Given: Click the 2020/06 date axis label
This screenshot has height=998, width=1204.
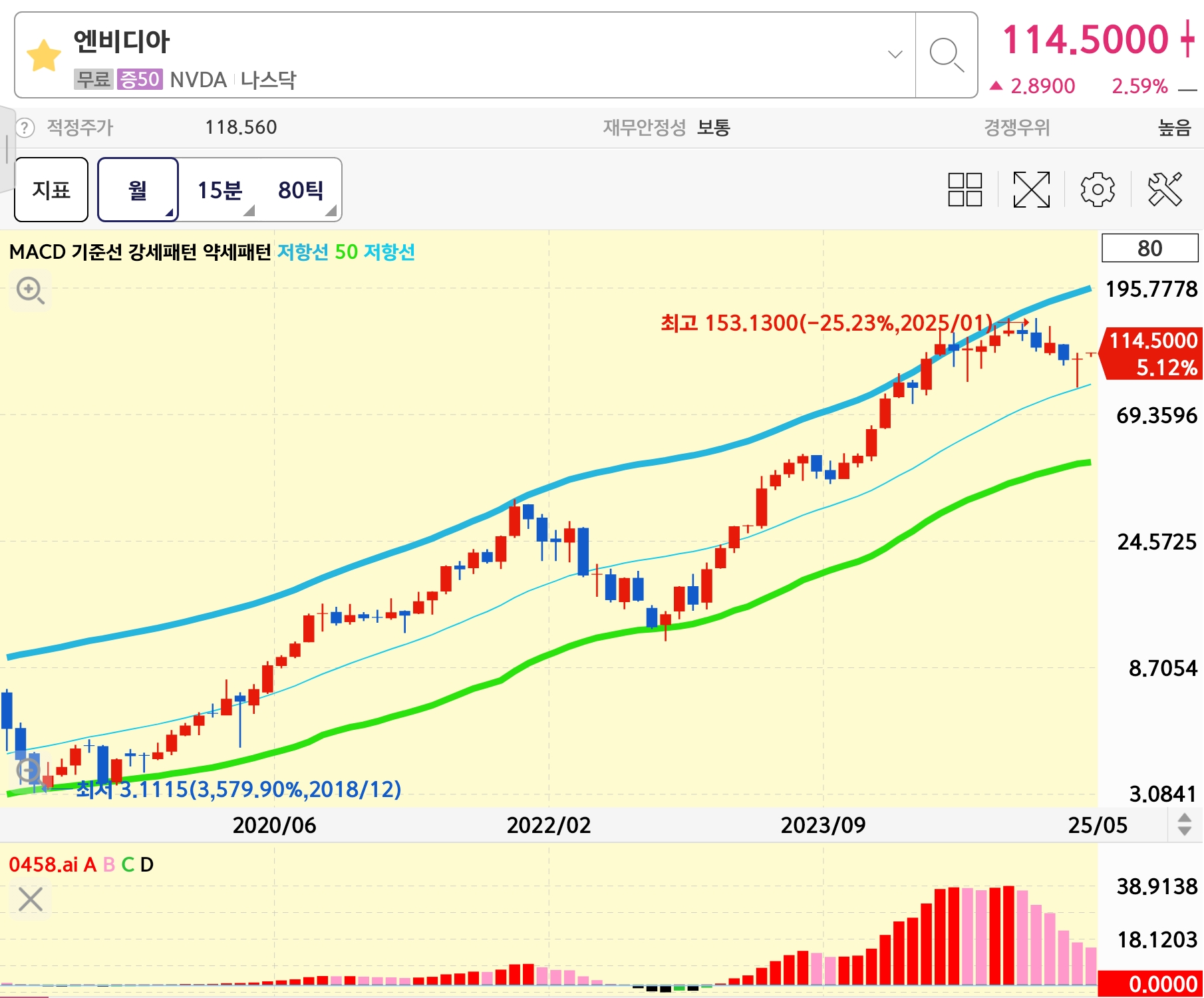Looking at the screenshot, I should 274,825.
